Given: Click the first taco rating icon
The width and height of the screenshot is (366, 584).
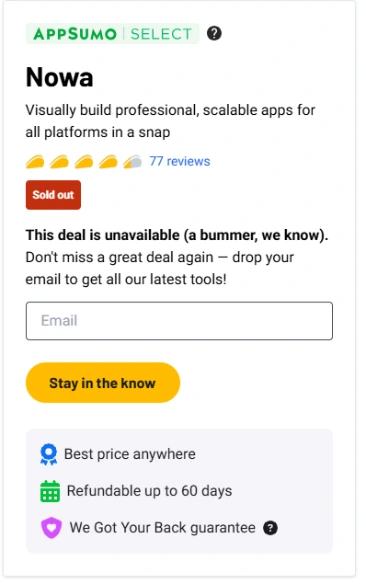Looking at the screenshot, I should [x=35, y=162].
